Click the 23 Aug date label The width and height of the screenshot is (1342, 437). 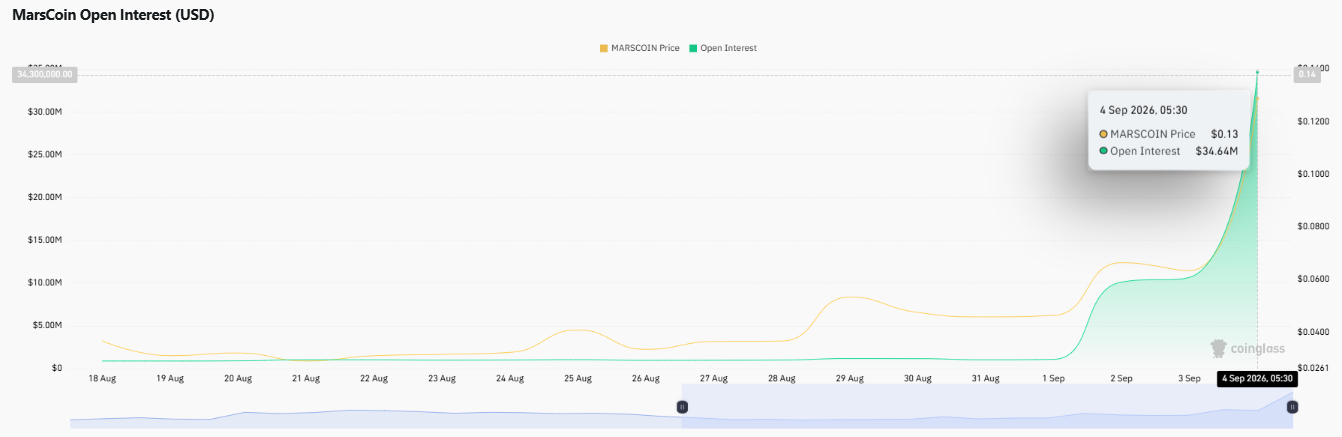442,379
